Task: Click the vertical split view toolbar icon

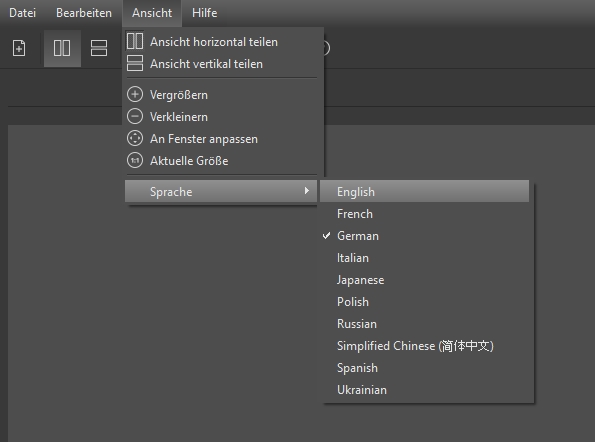Action: [x=99, y=48]
